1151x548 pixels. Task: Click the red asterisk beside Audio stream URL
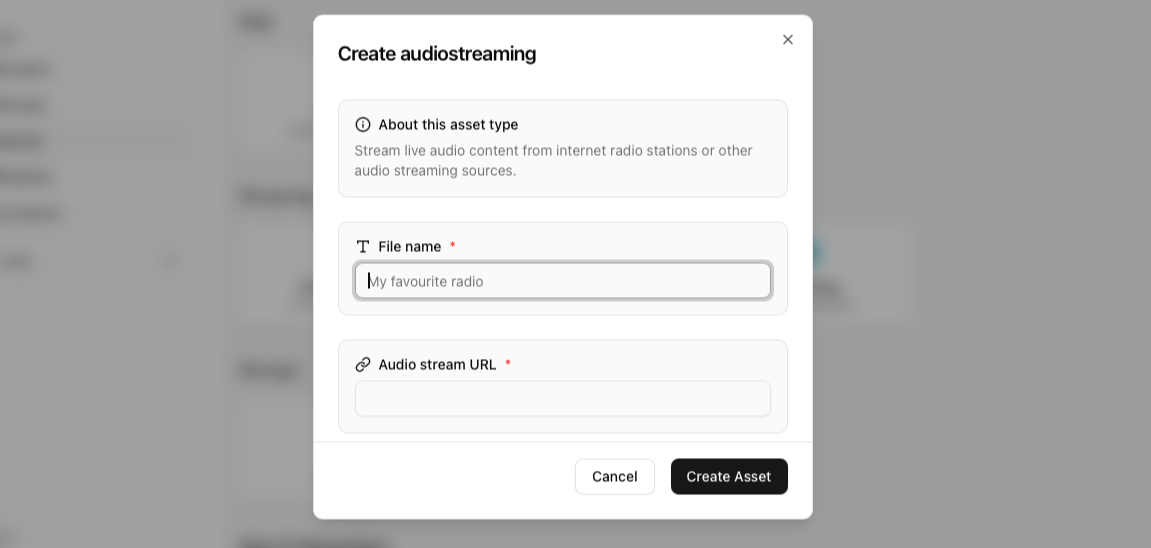pyautogui.click(x=508, y=364)
